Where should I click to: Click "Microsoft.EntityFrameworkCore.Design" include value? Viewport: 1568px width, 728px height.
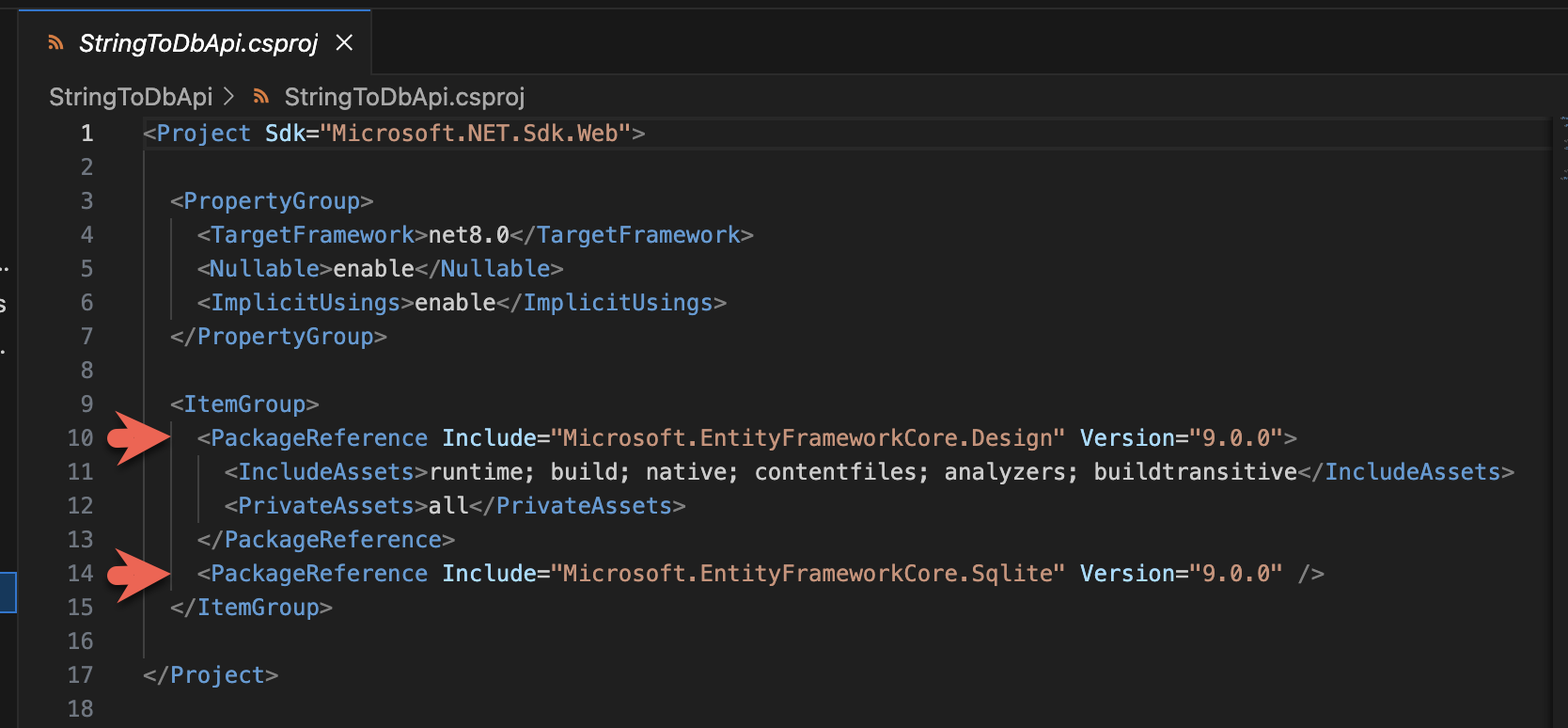coord(808,438)
